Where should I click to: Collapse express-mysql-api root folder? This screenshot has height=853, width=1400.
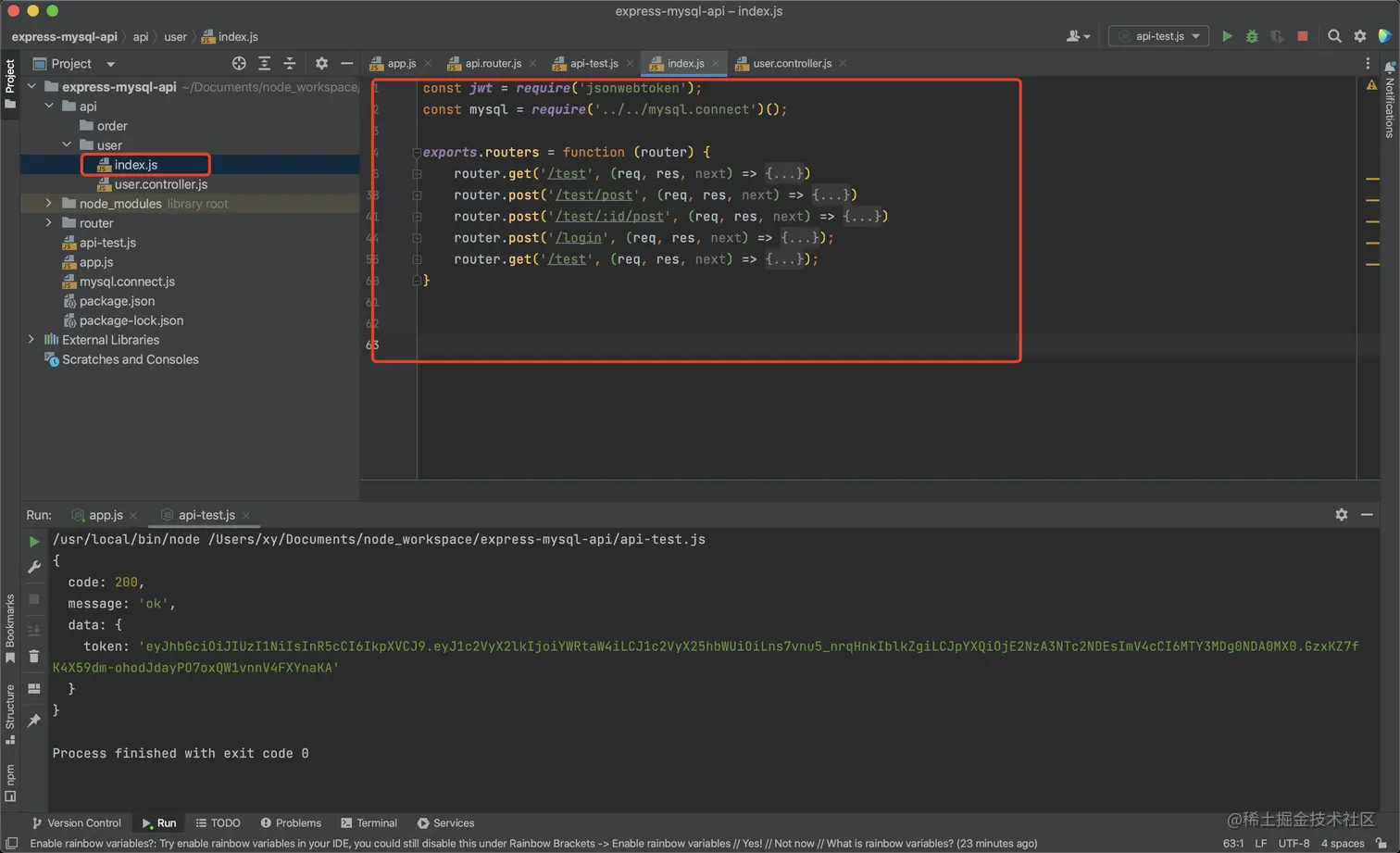click(32, 86)
